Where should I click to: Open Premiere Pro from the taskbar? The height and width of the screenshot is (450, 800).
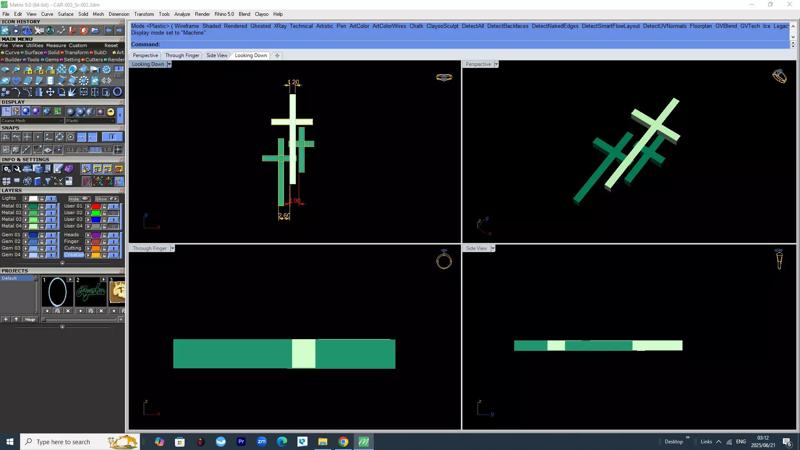click(x=241, y=441)
